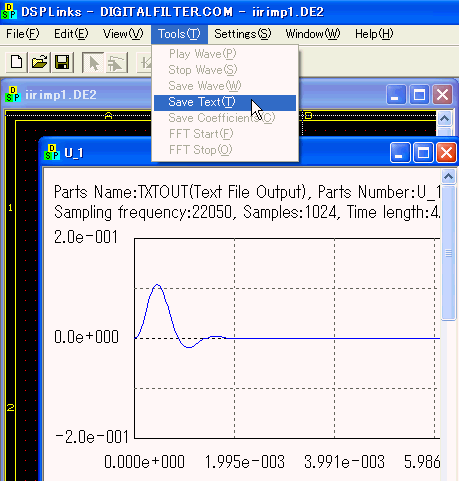459x481 pixels.
Task: Open the Window(W) menu
Action: tap(313, 34)
